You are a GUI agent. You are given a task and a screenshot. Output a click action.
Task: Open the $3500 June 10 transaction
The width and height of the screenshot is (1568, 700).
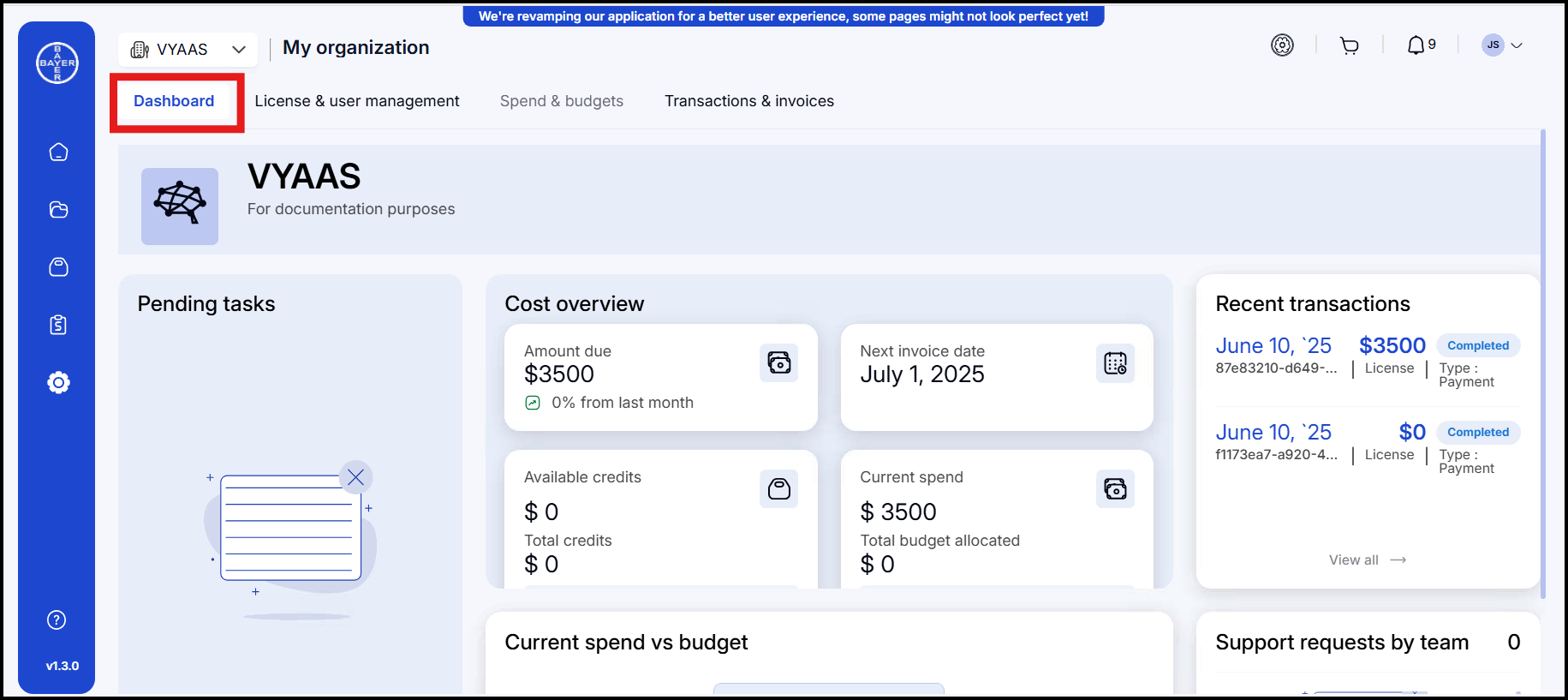[x=1368, y=363]
